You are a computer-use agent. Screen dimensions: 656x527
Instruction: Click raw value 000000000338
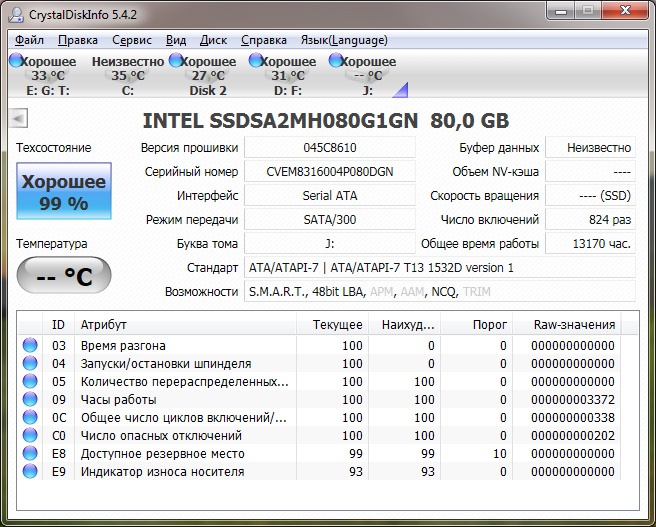(573, 417)
